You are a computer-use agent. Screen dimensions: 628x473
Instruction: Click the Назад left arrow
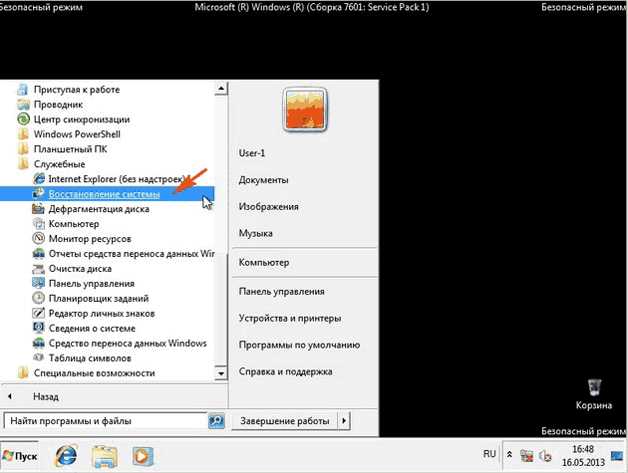click(x=10, y=397)
